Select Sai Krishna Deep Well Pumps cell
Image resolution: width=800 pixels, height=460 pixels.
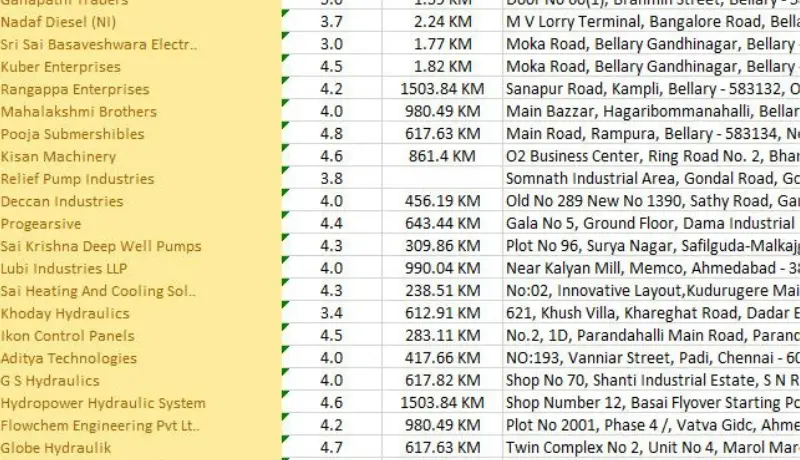(x=140, y=246)
